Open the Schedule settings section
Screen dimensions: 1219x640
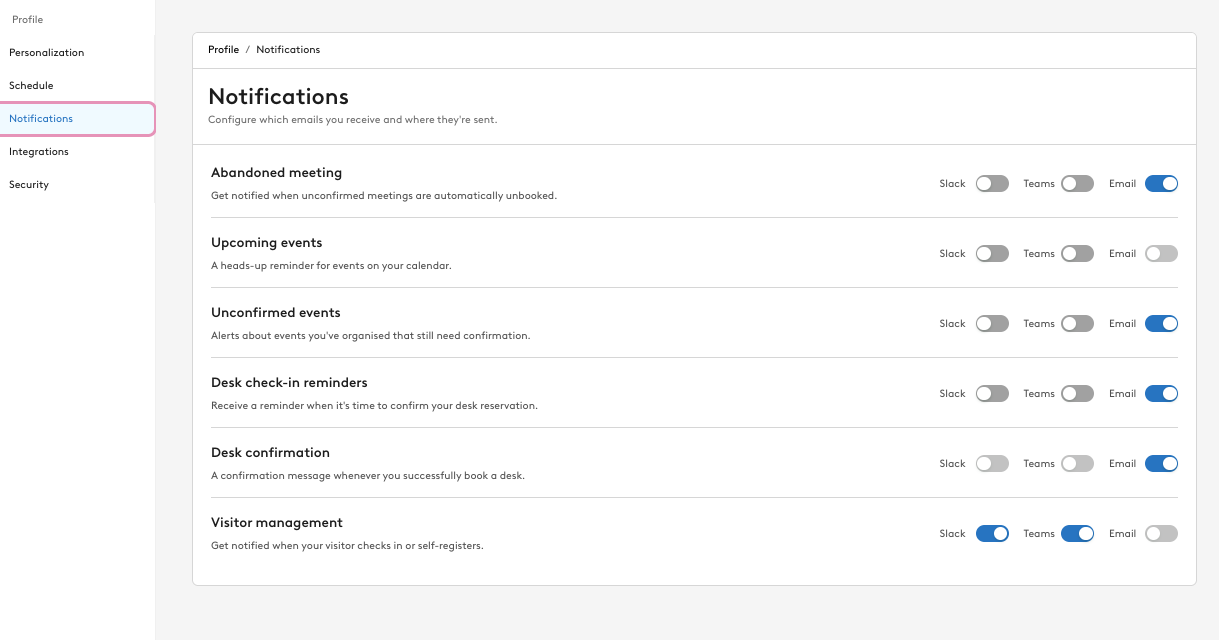tap(31, 85)
